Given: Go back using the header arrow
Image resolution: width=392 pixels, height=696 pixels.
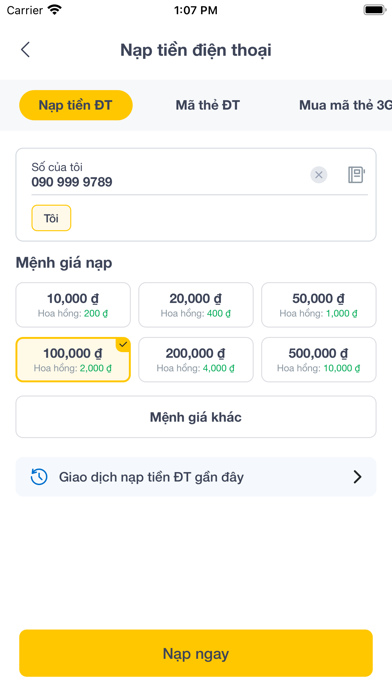Looking at the screenshot, I should tap(25, 50).
